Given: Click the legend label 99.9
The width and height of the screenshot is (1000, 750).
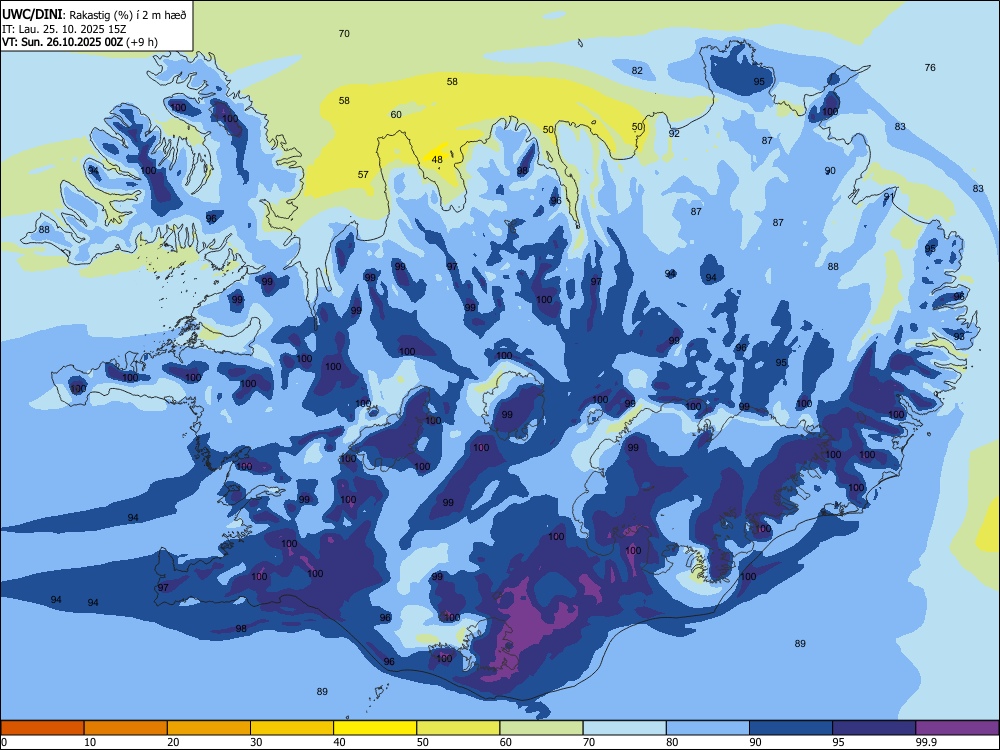Looking at the screenshot, I should pos(925,742).
